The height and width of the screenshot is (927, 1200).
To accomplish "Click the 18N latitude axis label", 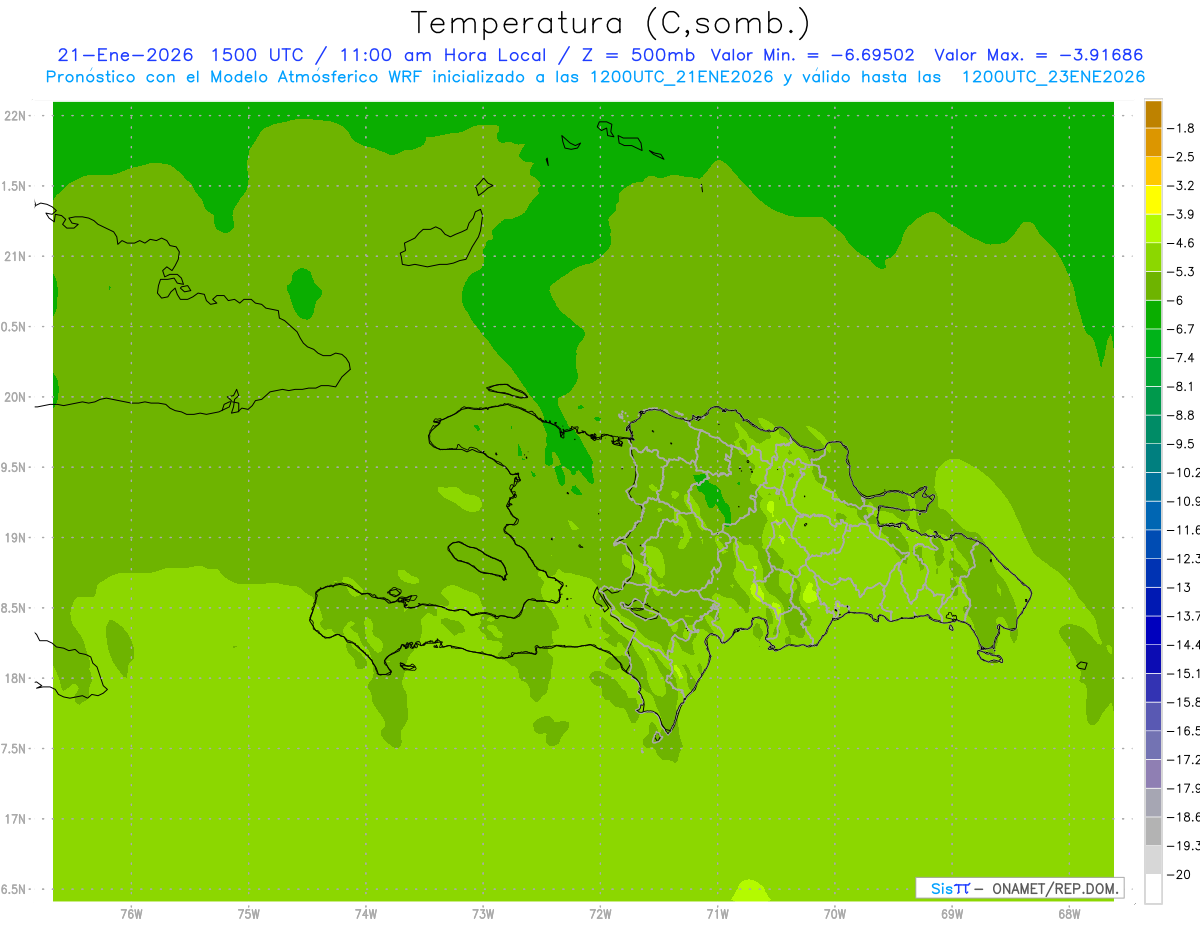I will 17,679.
